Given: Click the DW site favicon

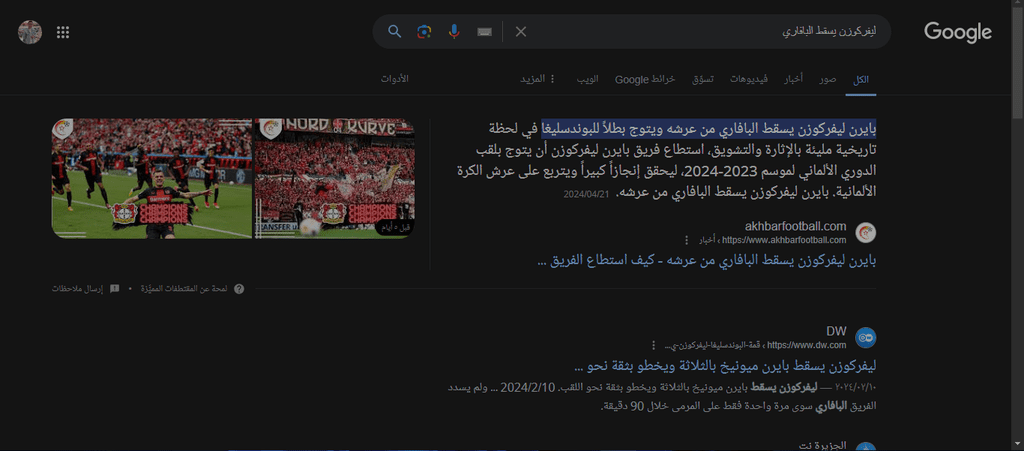Looking at the screenshot, I should (865, 337).
